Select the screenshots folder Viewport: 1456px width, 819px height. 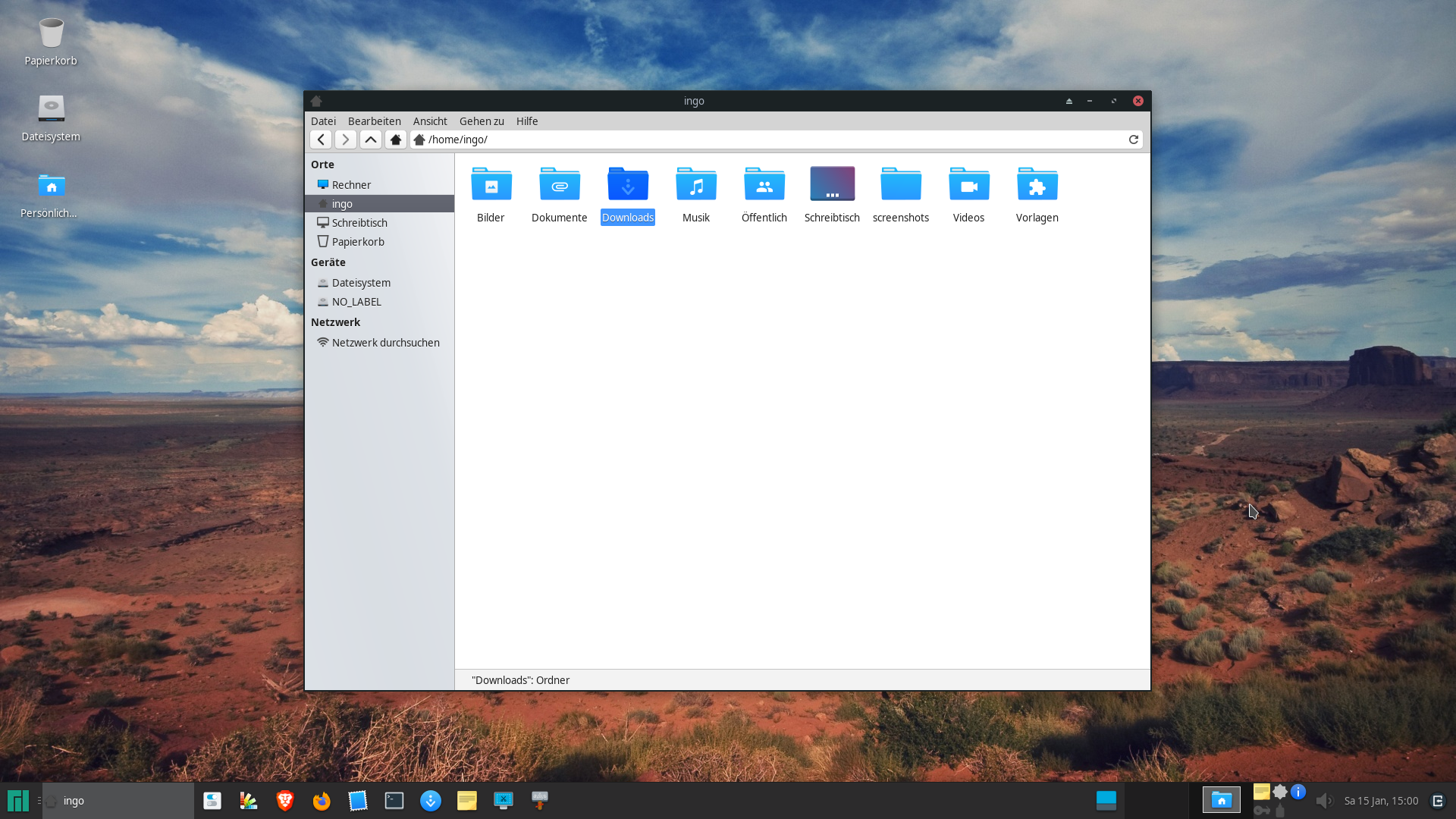coord(900,185)
